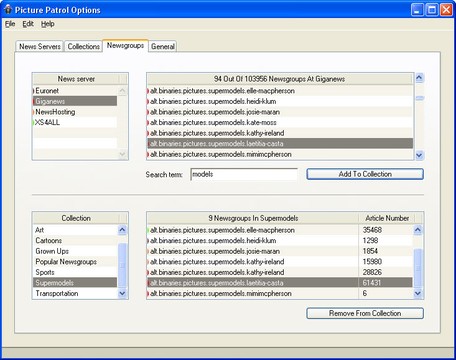Click the Collection list scrollbar thumb
The height and width of the screenshot is (360, 456).
click(122, 265)
